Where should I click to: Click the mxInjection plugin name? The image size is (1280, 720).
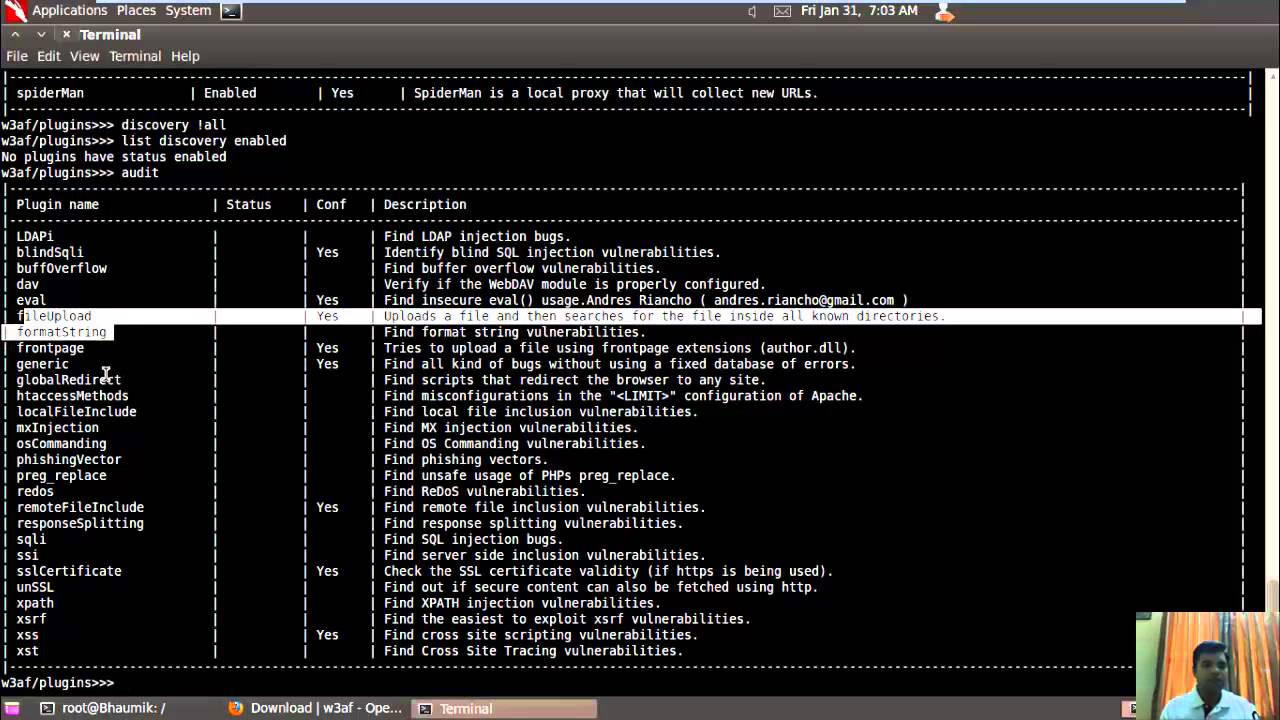pos(57,428)
